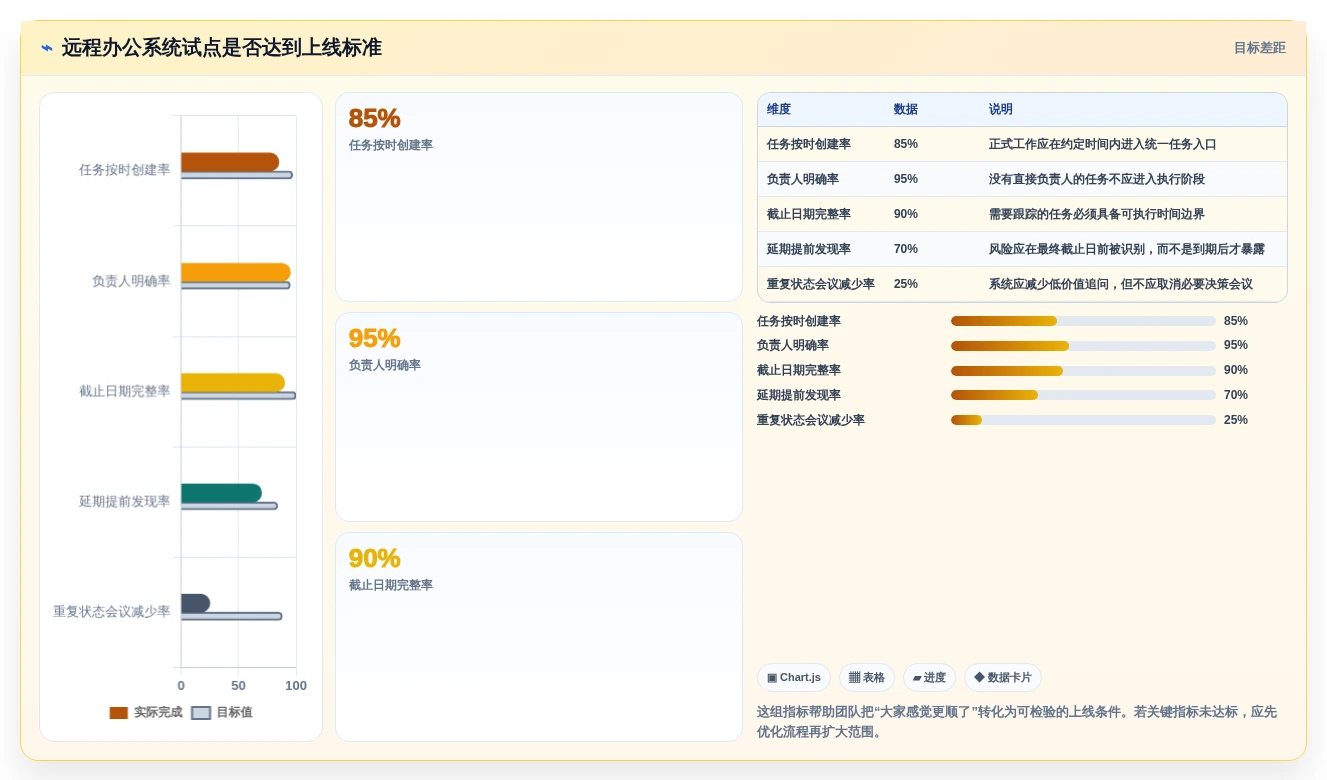Click the 任务按时创建率 actual bar in chart
Screen dimensions: 1327x780
point(230,162)
